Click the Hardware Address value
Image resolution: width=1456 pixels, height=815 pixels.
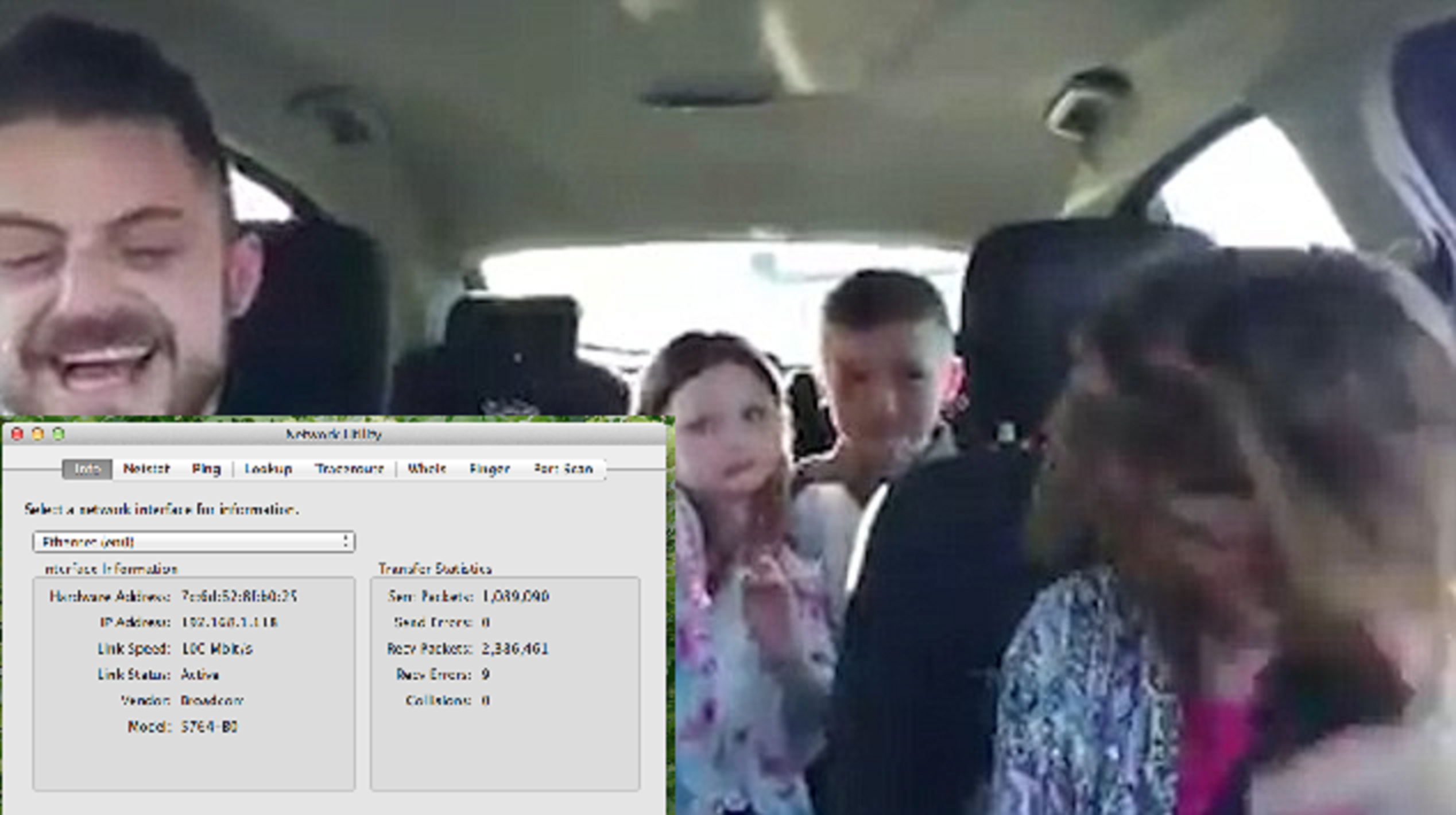coord(239,596)
